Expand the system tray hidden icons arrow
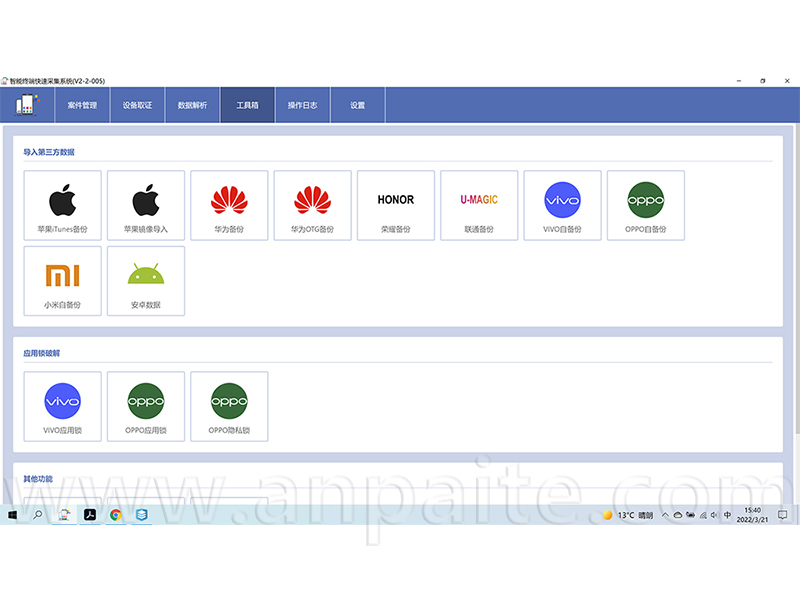 665,515
